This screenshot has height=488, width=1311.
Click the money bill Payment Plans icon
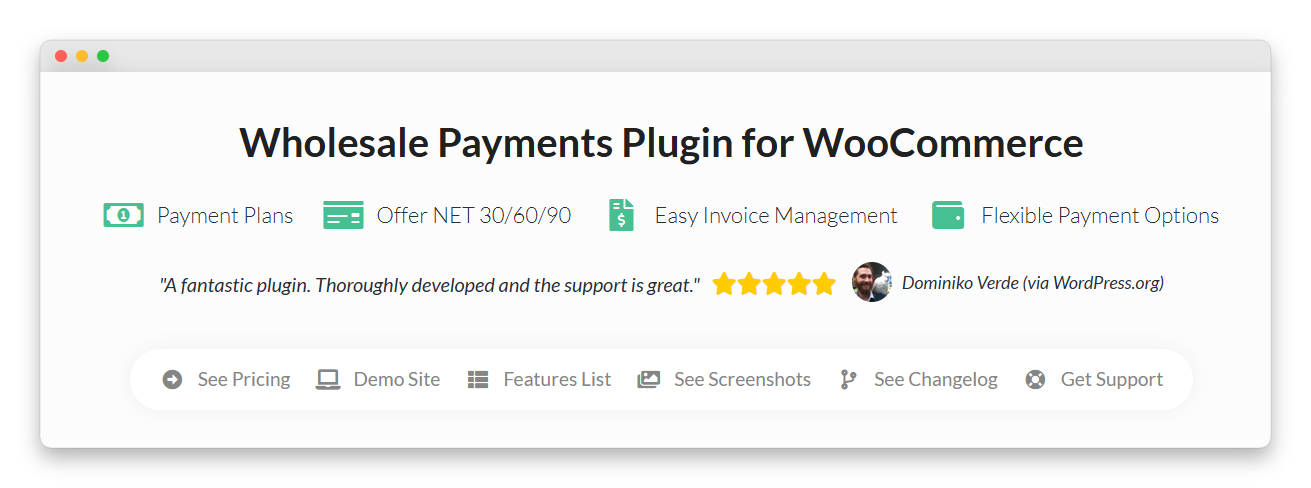124,215
